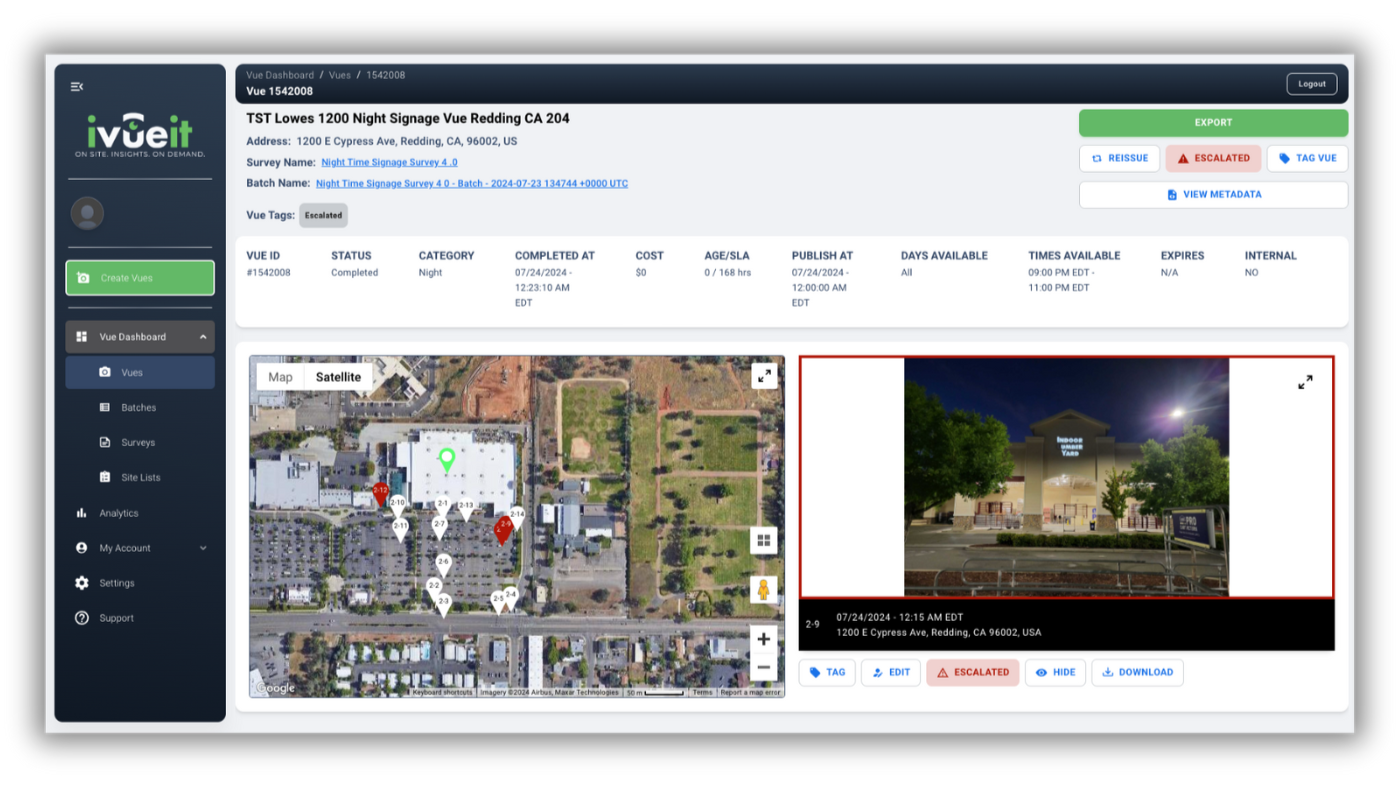Image resolution: width=1400 pixels, height=787 pixels.
Task: Click the Surveys document icon
Action: point(105,442)
